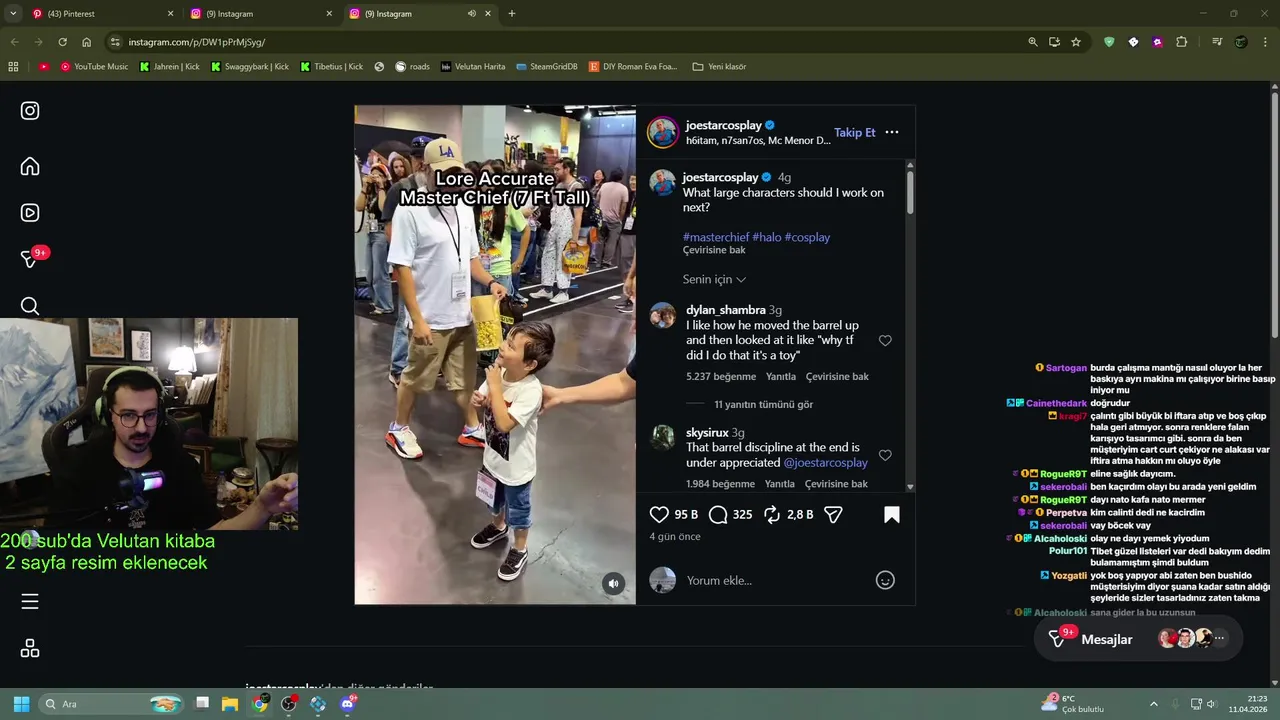Show hidden system tray icons chevron
The height and width of the screenshot is (720, 1280).
click(x=1153, y=704)
